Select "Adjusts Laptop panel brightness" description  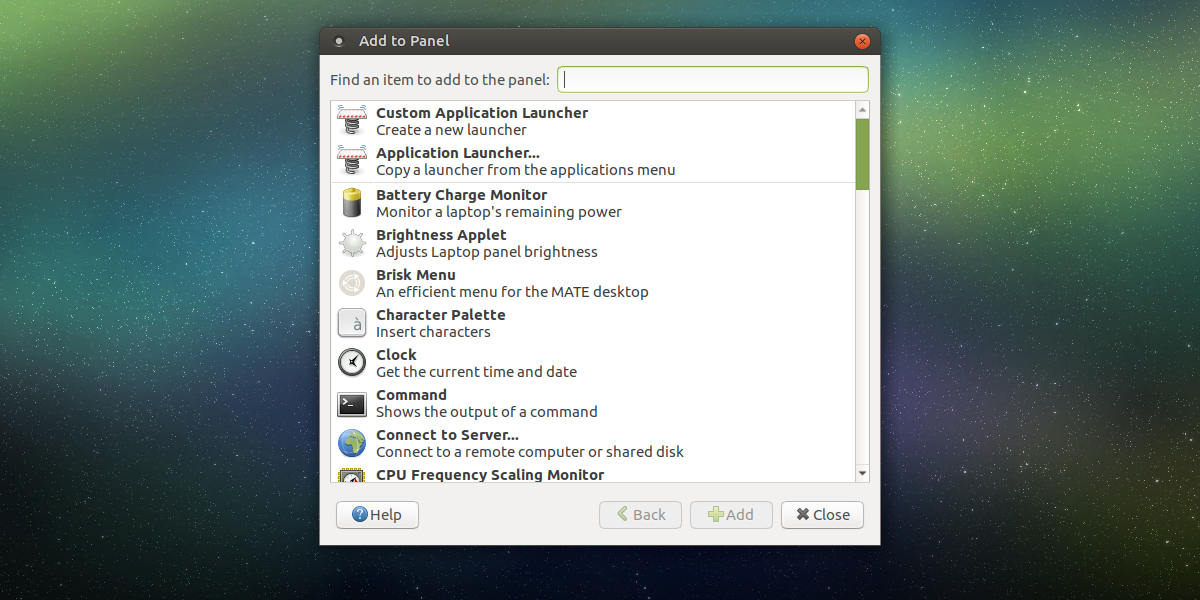(x=487, y=252)
